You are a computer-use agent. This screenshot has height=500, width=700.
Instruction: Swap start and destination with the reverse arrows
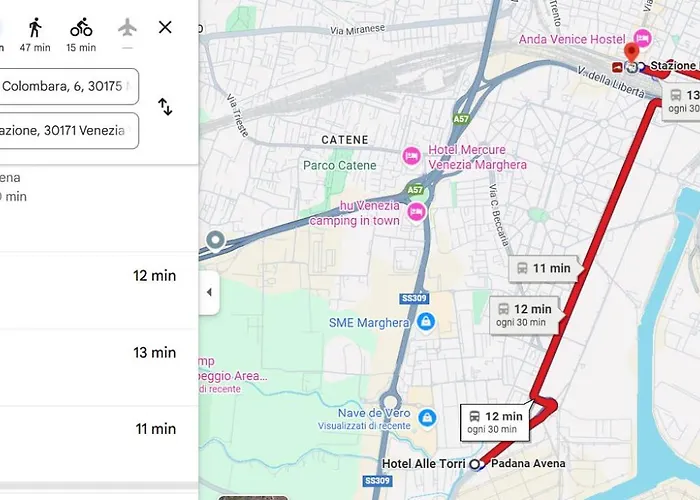pos(165,107)
